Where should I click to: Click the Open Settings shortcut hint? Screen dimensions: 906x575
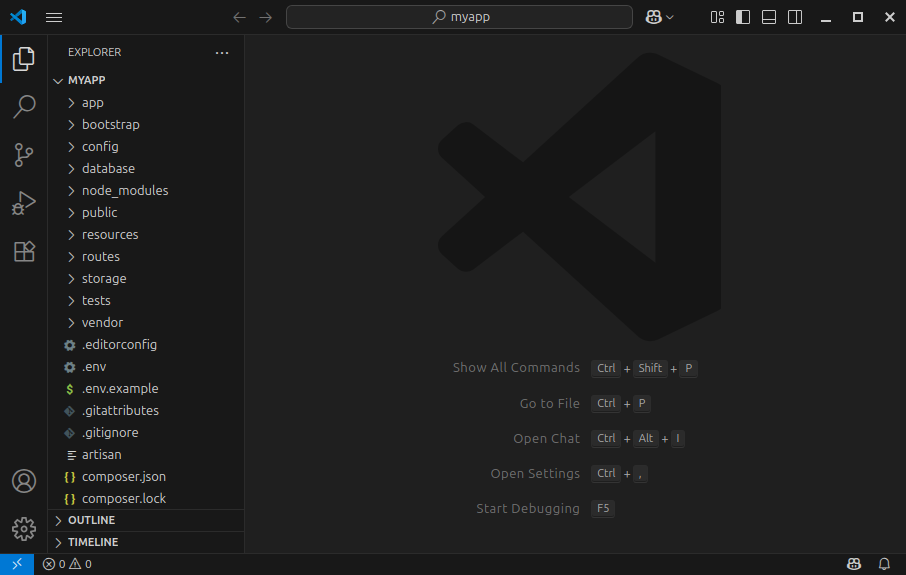[569, 474]
